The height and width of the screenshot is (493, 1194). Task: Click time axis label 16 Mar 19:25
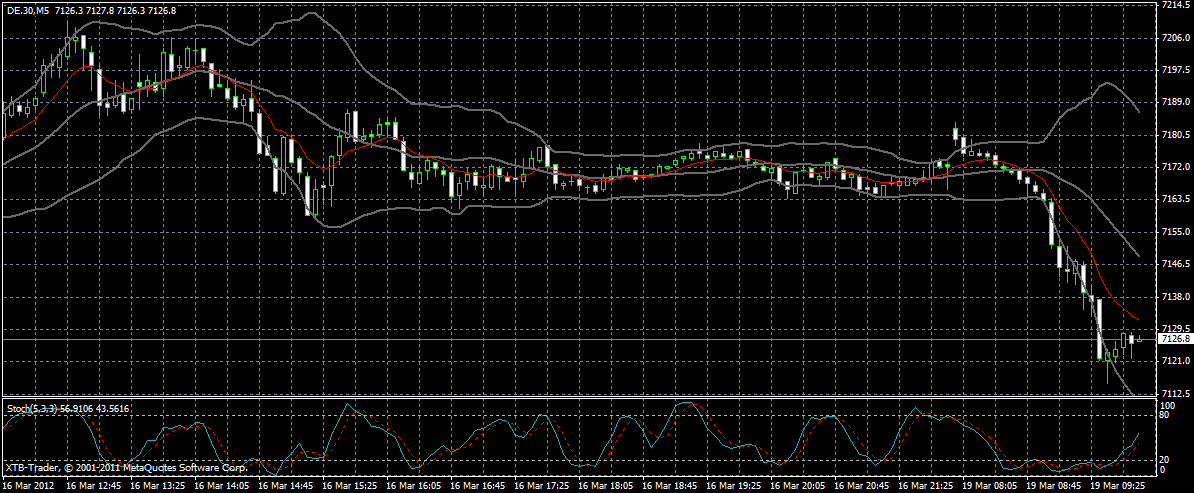pos(733,485)
